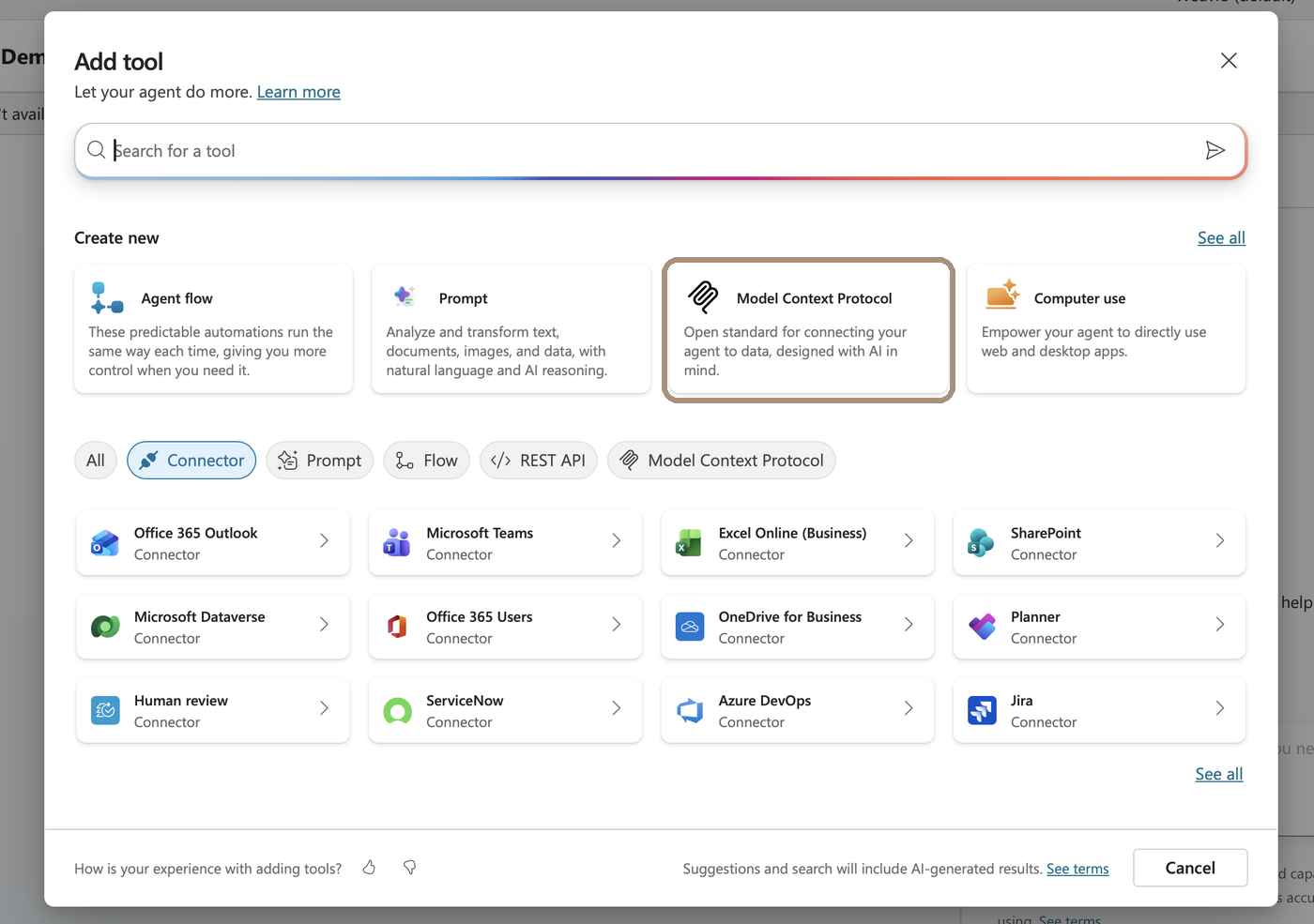
Task: Expand the Jira connector chevron
Action: (x=1220, y=708)
